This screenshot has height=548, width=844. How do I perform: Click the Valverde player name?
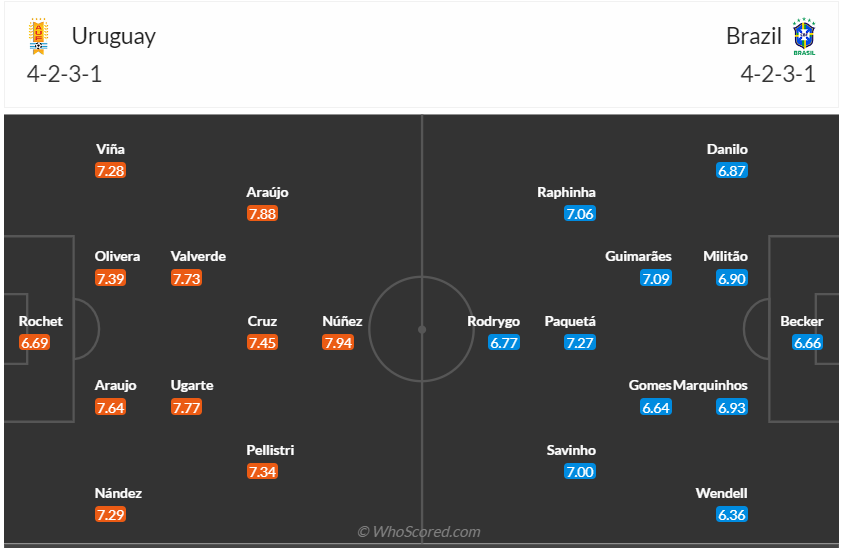coord(198,256)
